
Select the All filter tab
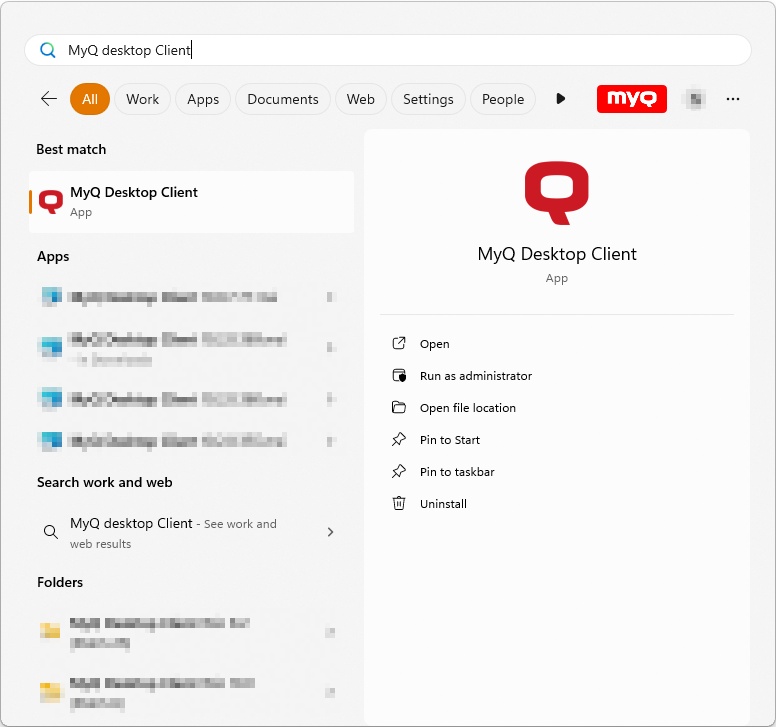(90, 99)
